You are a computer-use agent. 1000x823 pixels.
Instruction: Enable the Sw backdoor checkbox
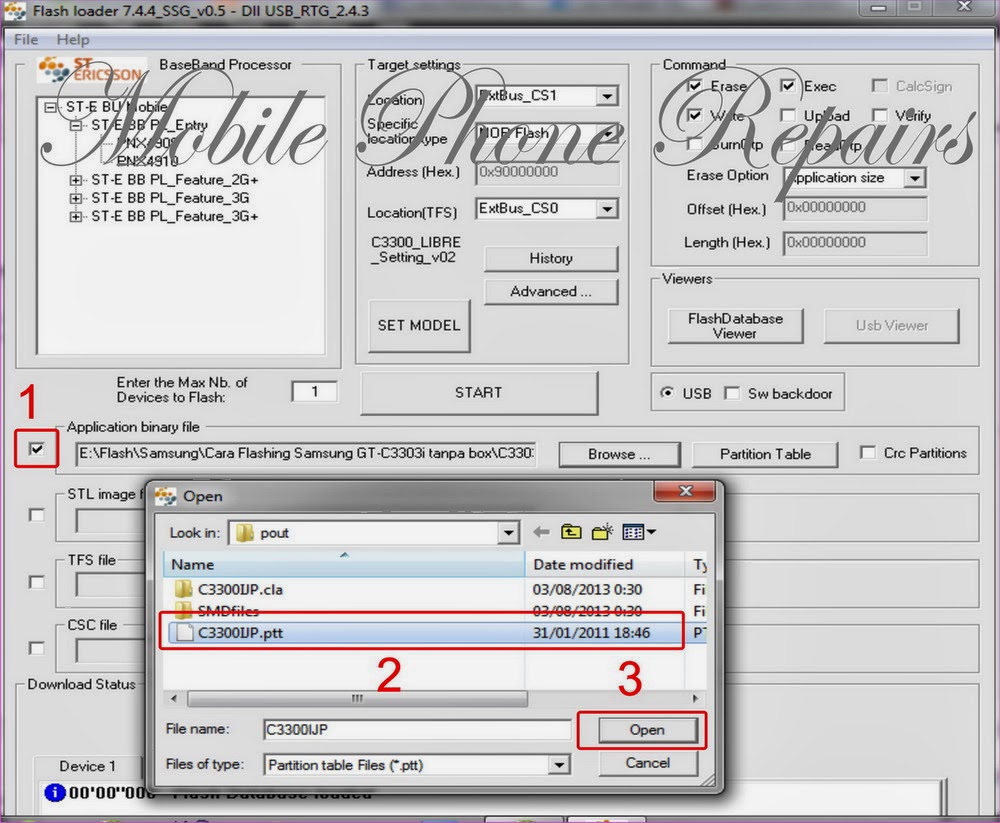click(x=732, y=393)
